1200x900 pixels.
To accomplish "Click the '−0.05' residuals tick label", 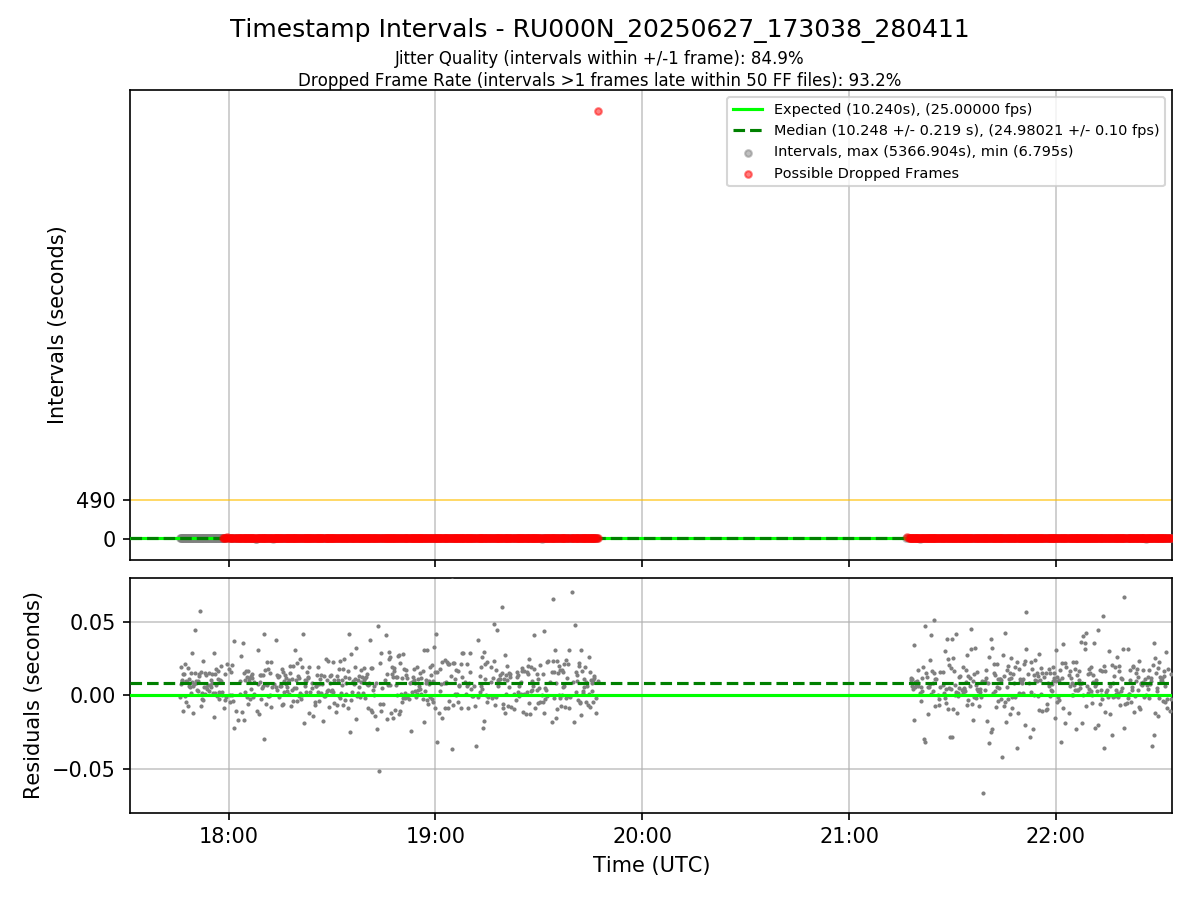I will point(86,769).
